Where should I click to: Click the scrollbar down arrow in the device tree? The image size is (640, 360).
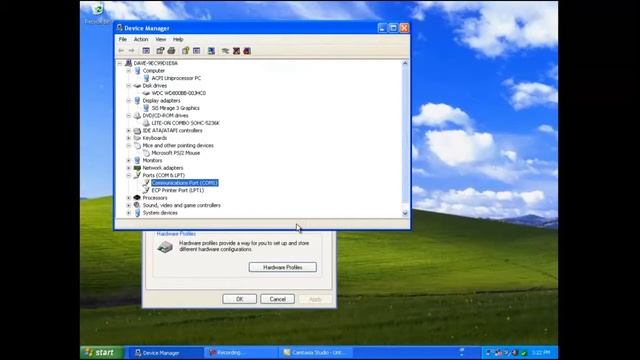coord(405,213)
